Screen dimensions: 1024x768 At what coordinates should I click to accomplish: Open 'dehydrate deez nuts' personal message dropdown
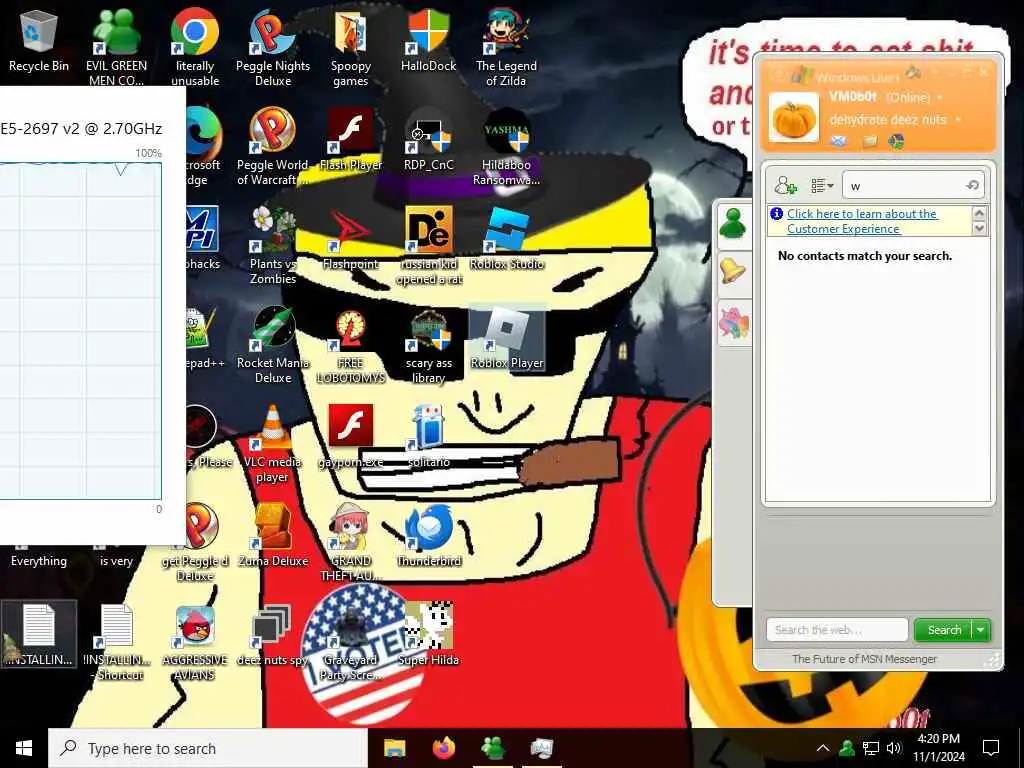(x=958, y=120)
